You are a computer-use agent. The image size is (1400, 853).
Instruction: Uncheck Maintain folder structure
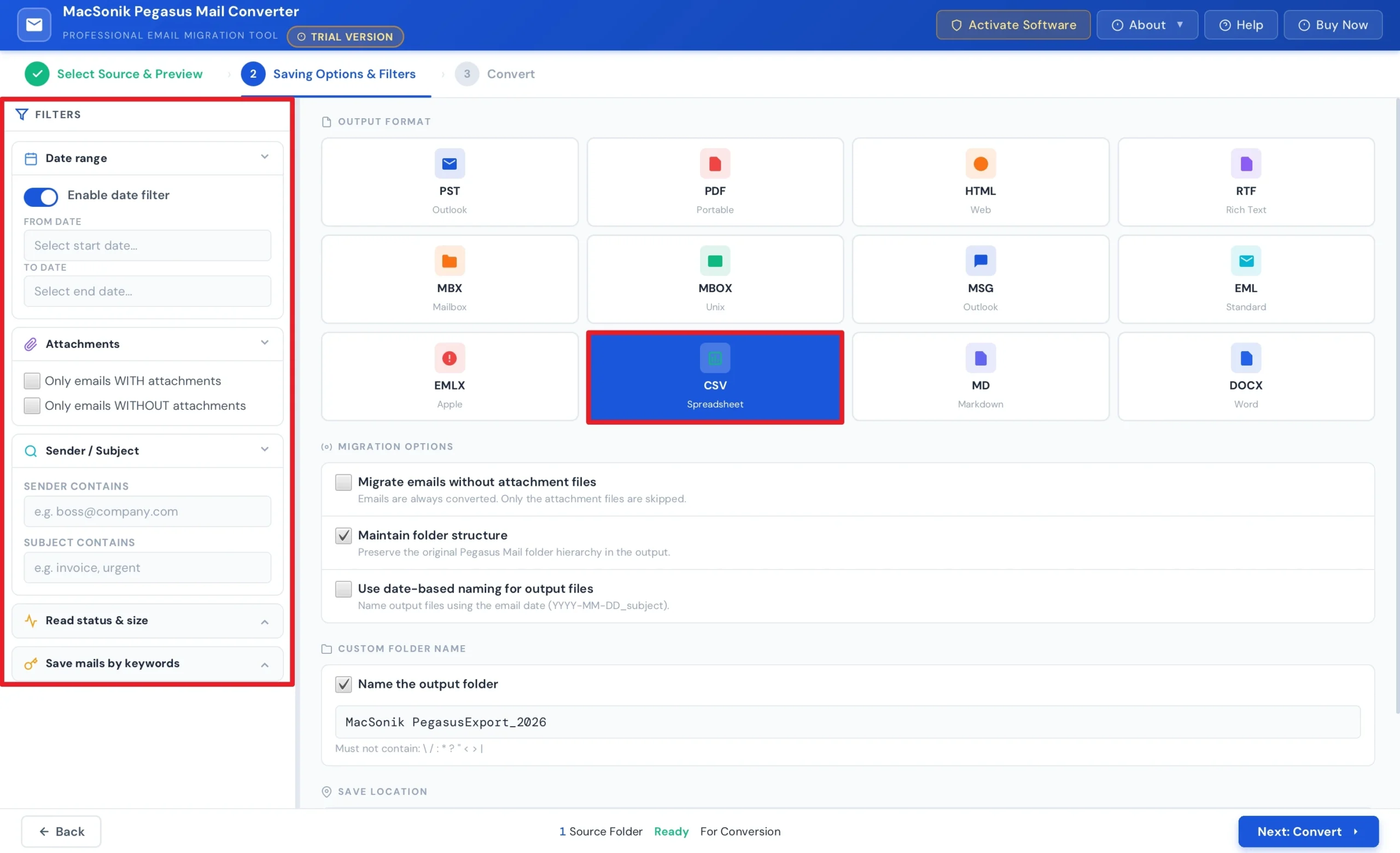[343, 535]
